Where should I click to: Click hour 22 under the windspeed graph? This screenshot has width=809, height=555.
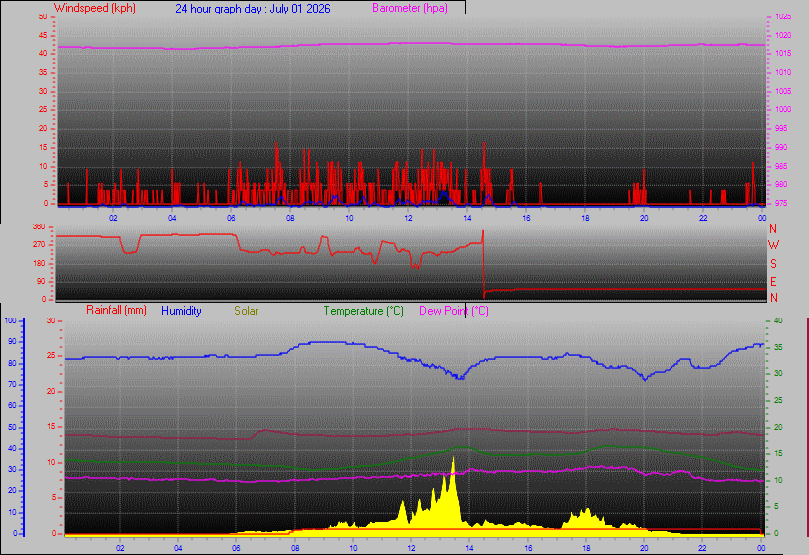pyautogui.click(x=703, y=218)
